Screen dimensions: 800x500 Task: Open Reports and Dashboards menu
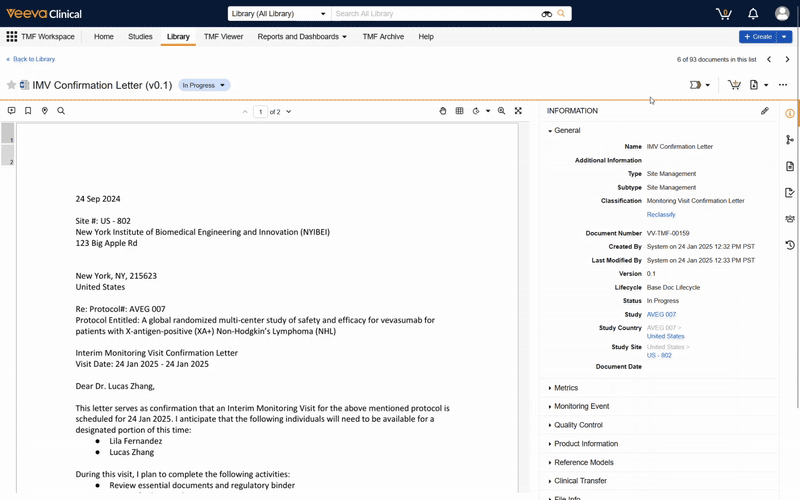pos(302,37)
